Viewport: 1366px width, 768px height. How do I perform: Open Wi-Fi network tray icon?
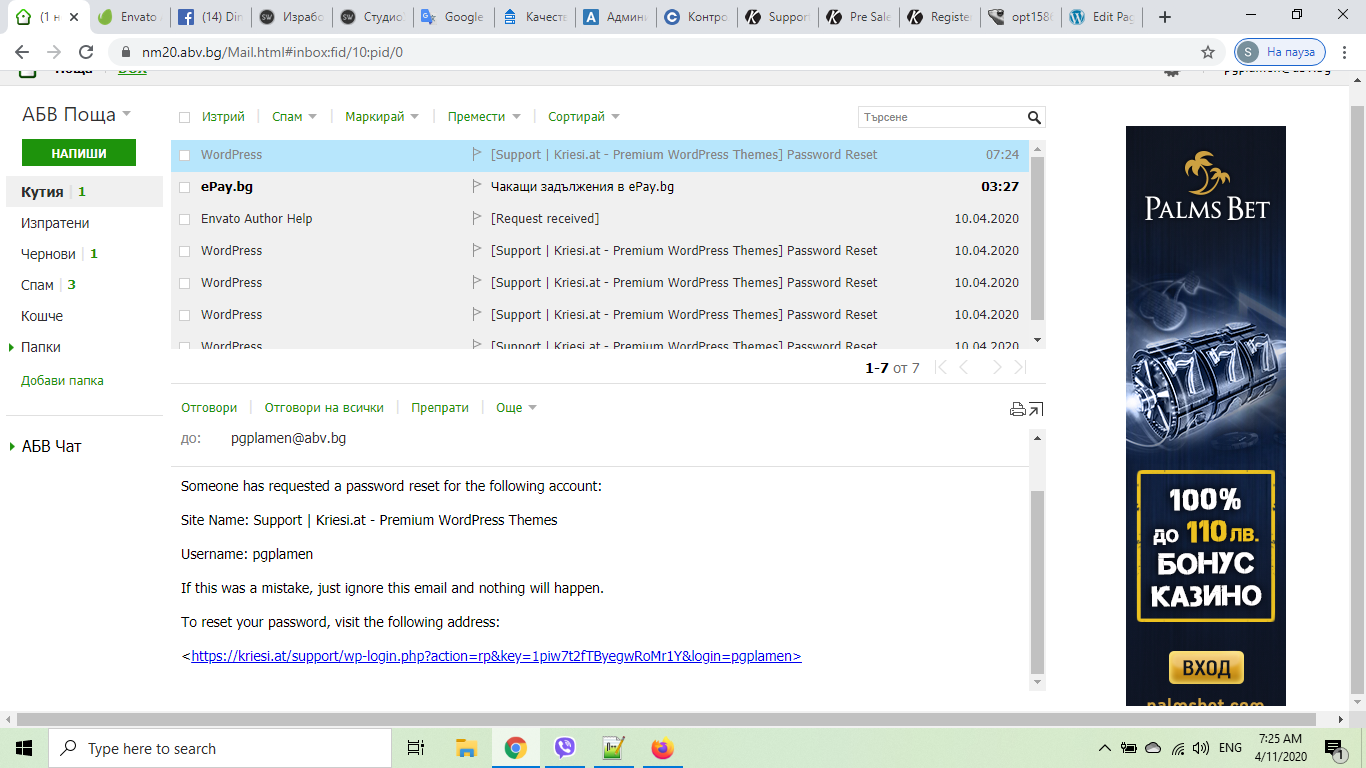click(1177, 748)
